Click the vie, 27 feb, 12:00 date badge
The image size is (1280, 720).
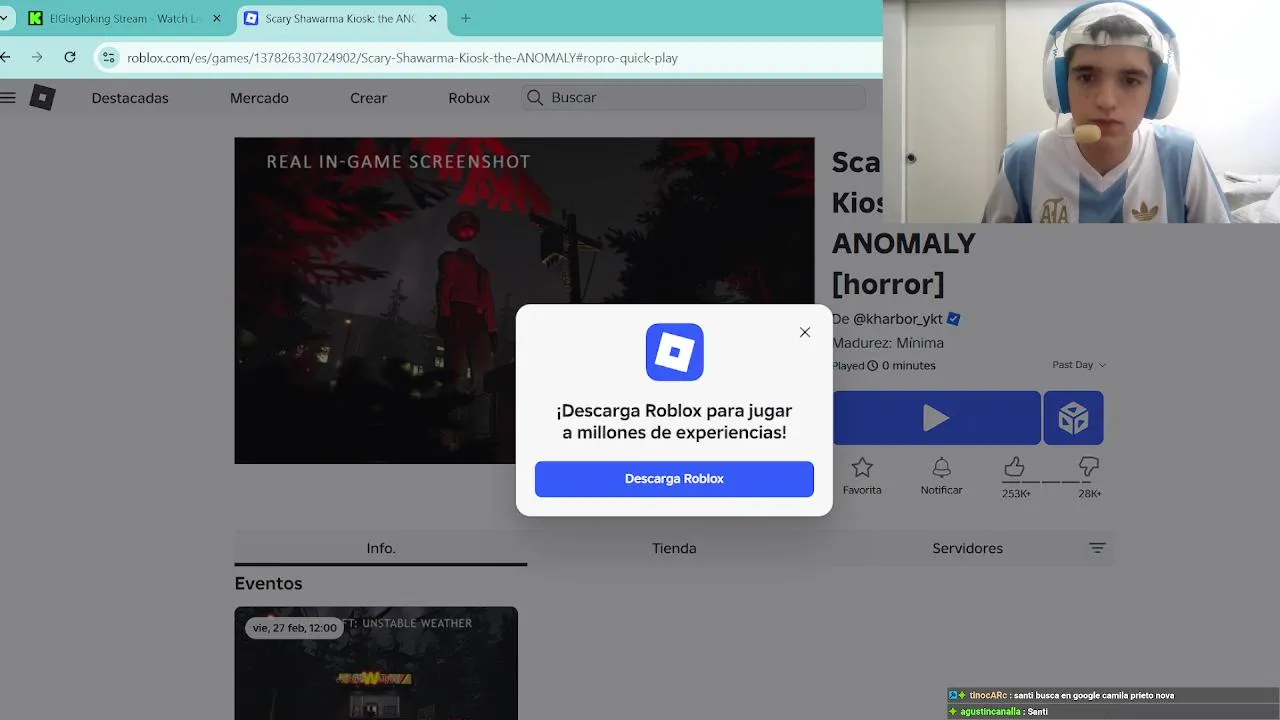click(x=294, y=628)
